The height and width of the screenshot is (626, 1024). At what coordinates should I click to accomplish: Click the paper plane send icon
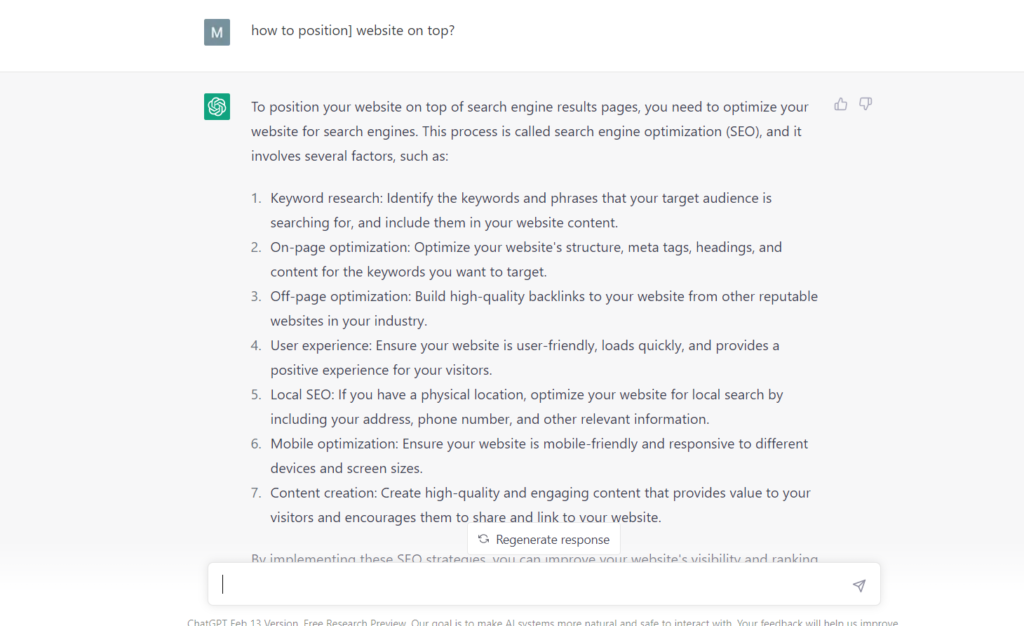pos(858,586)
